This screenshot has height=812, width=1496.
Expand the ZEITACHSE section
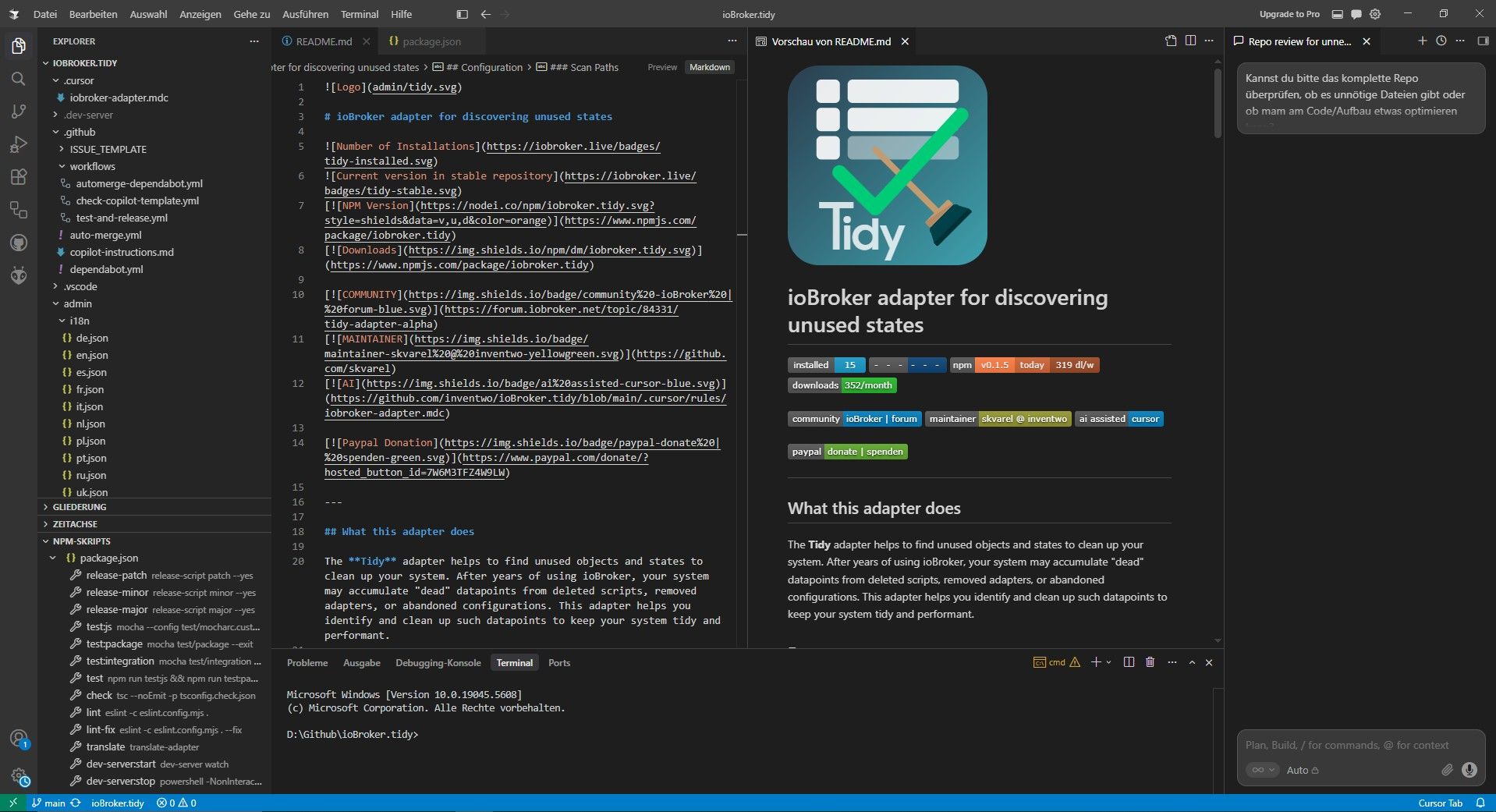(75, 524)
